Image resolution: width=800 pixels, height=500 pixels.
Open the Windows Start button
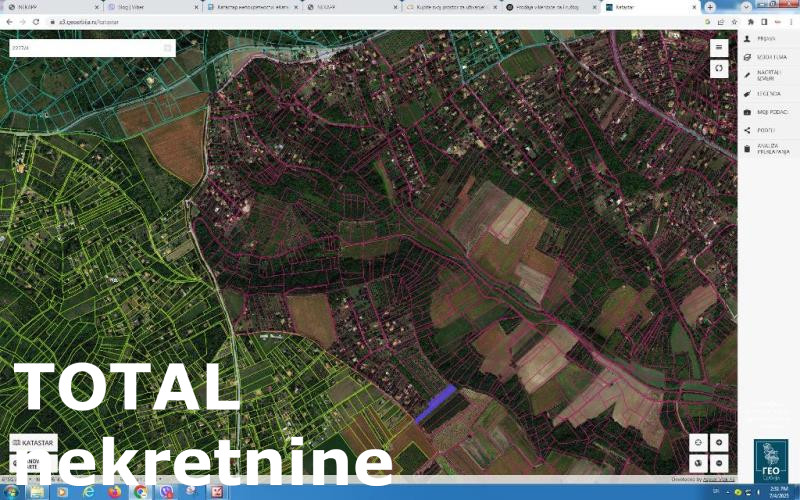point(11,492)
